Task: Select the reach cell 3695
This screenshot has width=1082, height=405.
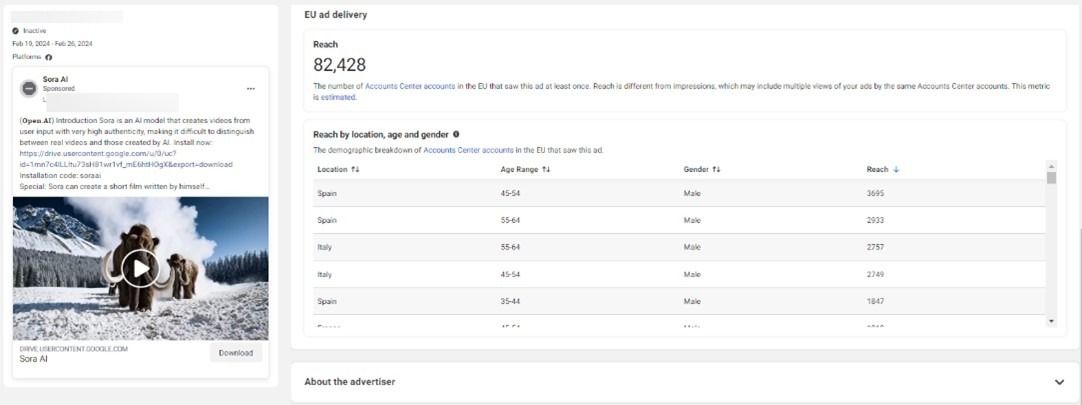Action: click(x=875, y=193)
